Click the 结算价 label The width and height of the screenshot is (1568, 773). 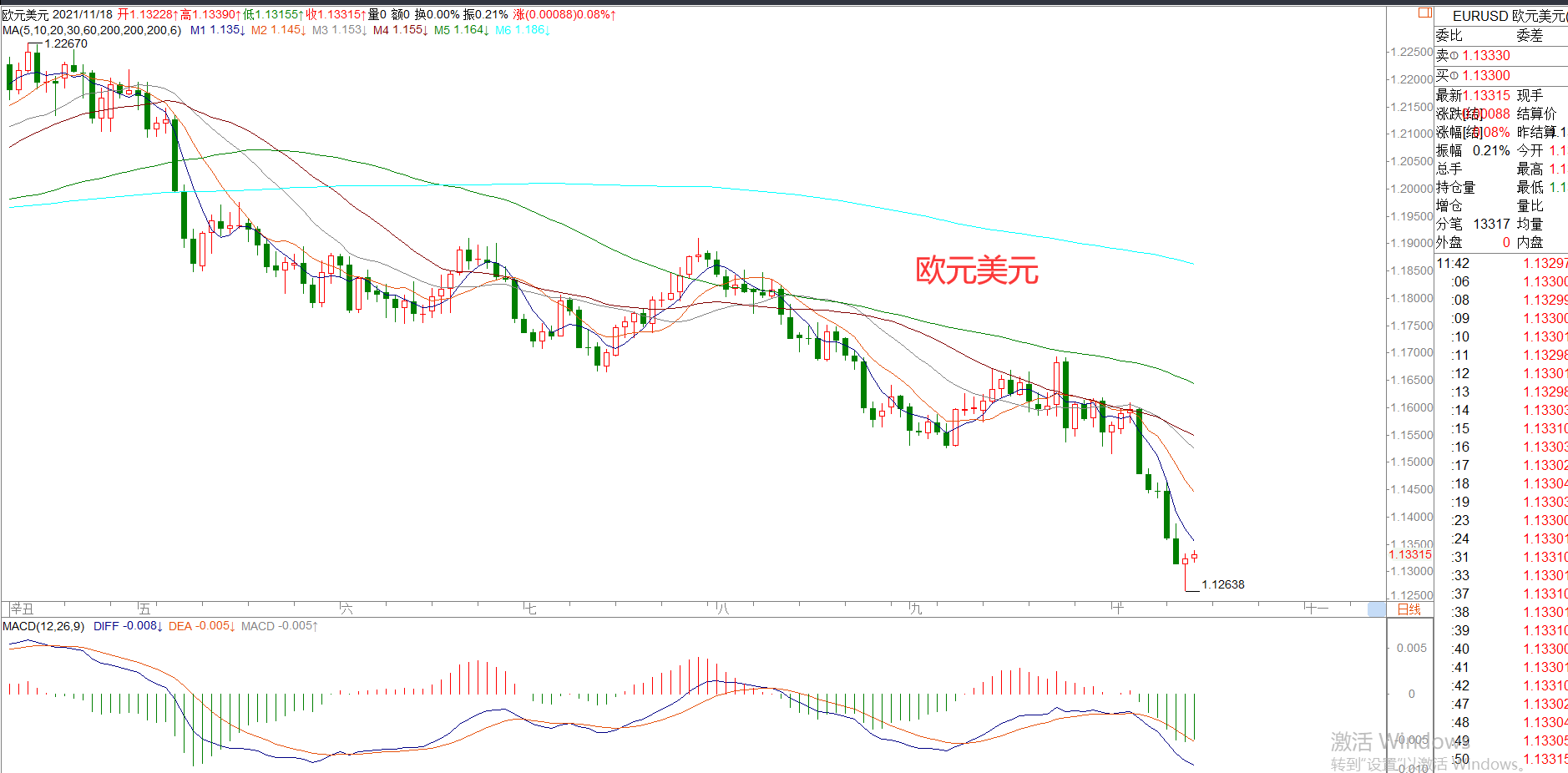(1536, 114)
